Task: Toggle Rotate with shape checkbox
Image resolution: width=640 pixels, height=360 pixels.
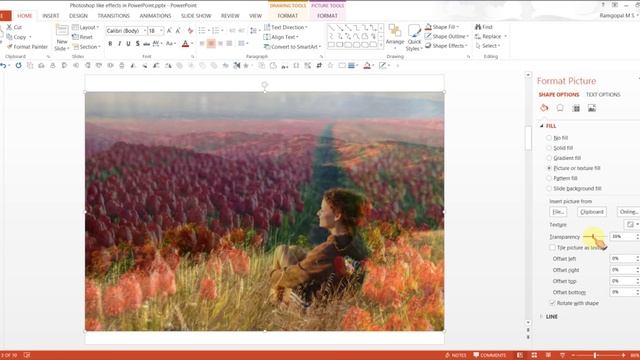Action: pos(552,303)
